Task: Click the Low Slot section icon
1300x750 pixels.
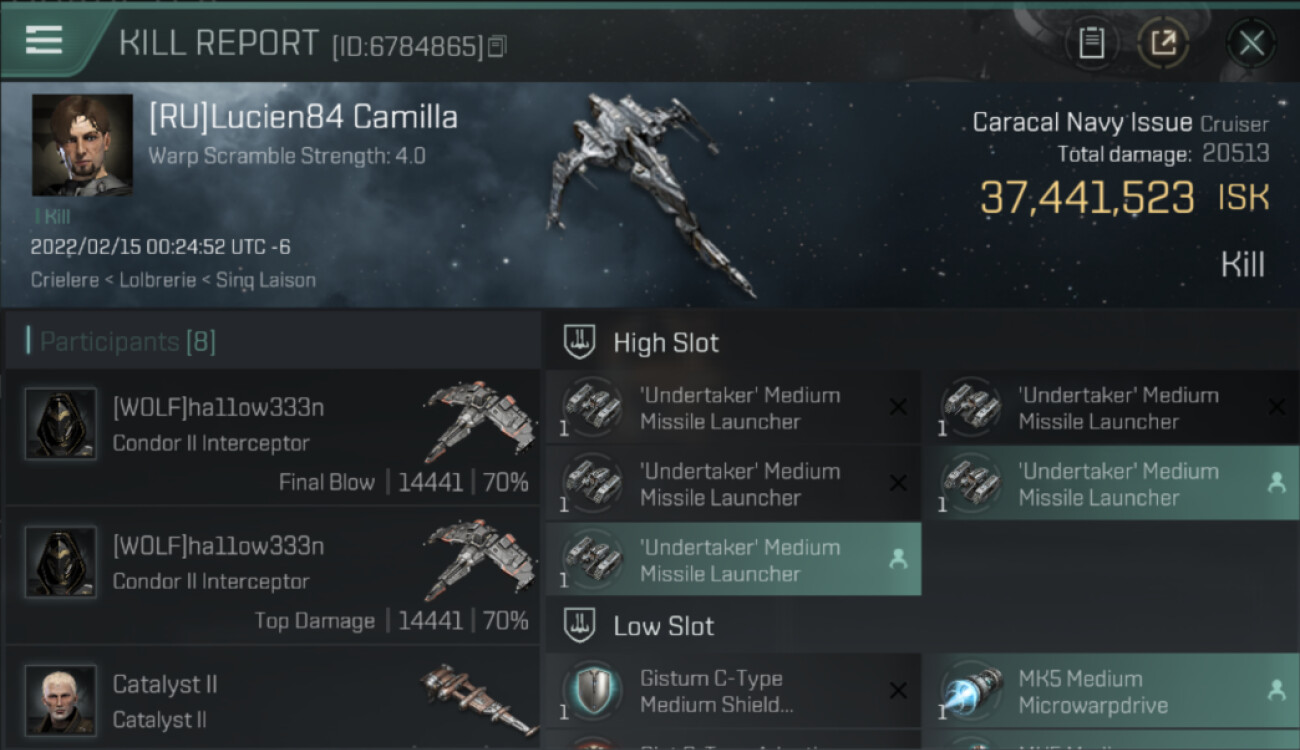Action: coord(580,626)
